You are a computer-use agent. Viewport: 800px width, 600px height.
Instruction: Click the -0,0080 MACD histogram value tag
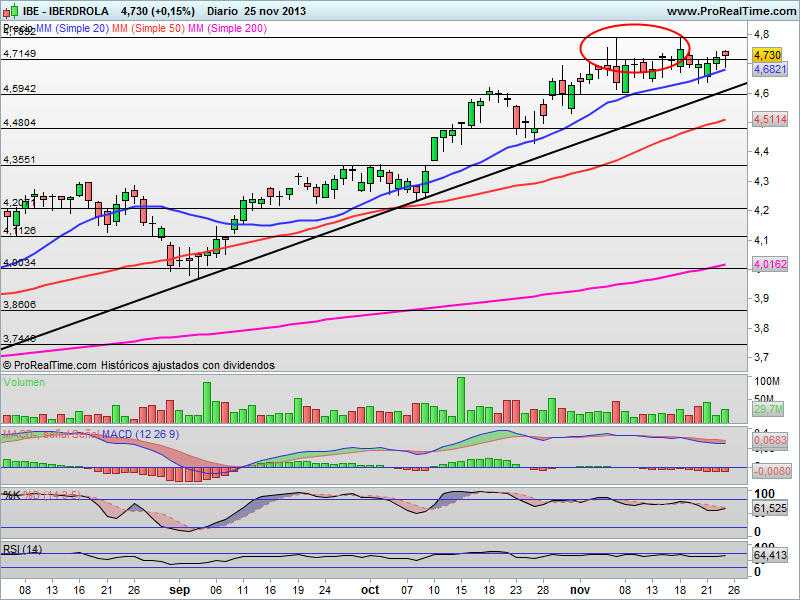tap(771, 471)
